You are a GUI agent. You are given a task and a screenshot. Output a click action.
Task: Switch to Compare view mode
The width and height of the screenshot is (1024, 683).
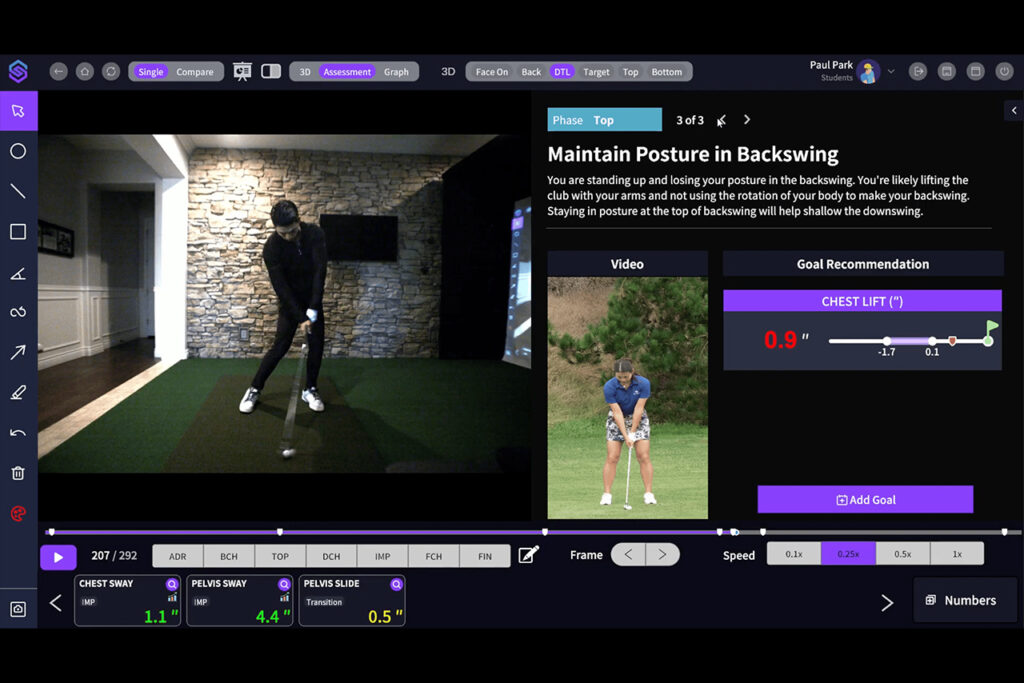tap(195, 72)
